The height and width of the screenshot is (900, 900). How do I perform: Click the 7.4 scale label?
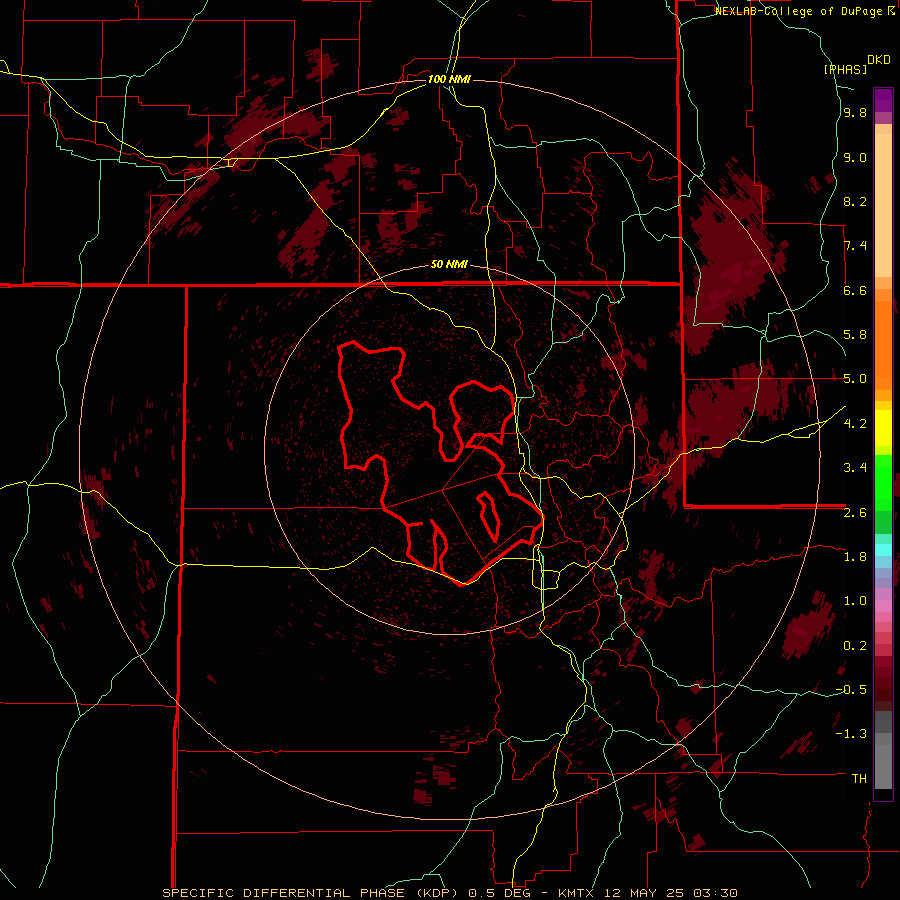pyautogui.click(x=855, y=246)
